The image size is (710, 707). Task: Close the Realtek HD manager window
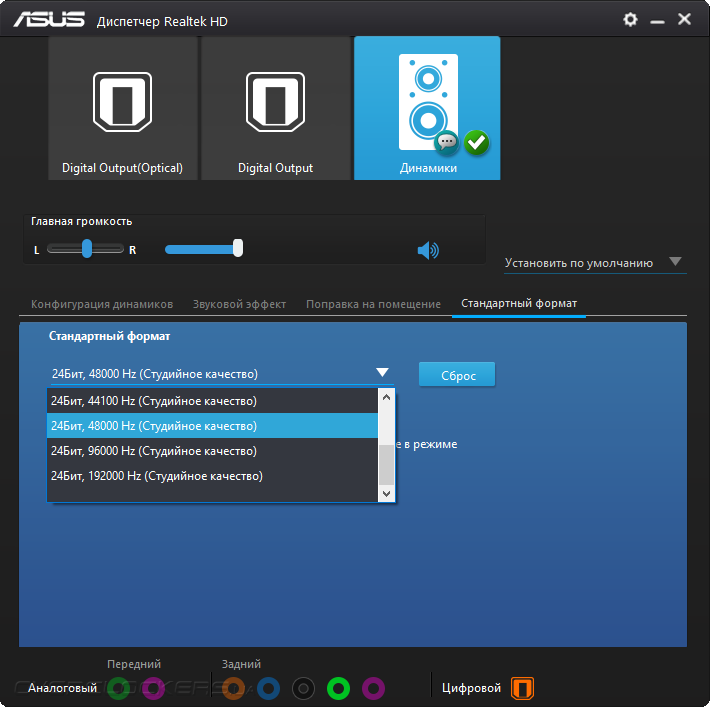[684, 19]
